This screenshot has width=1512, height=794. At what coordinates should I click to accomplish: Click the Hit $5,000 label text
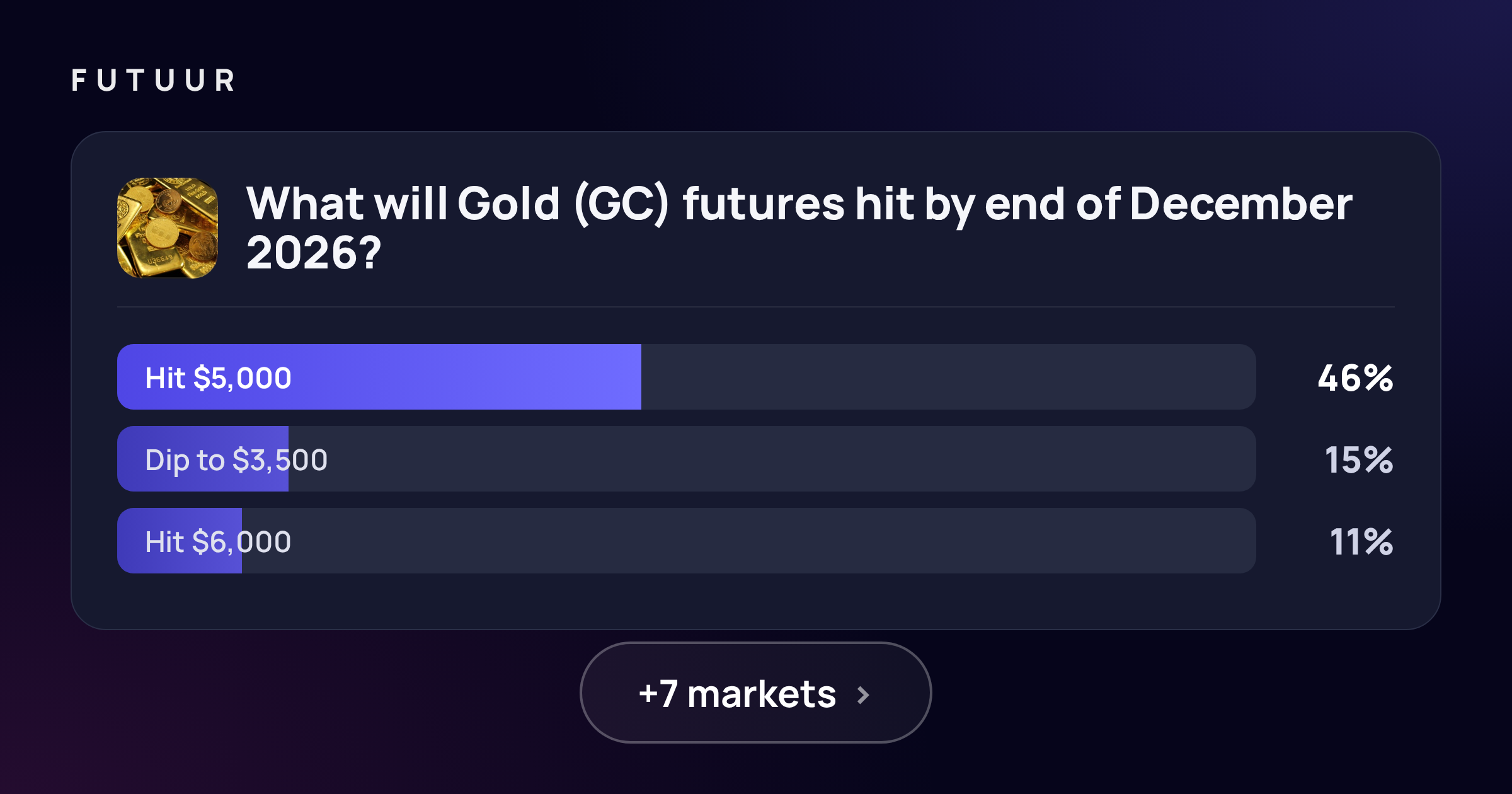[x=218, y=378]
